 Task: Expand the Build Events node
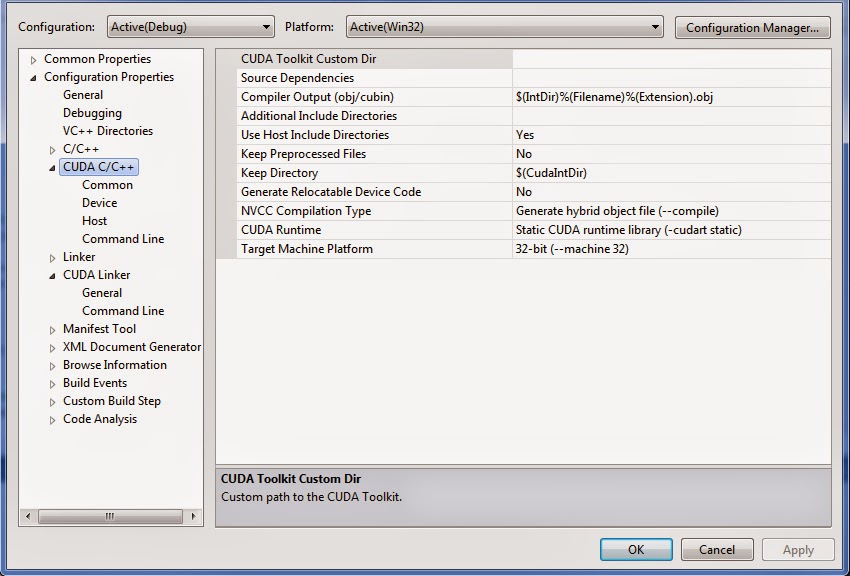pyautogui.click(x=53, y=384)
